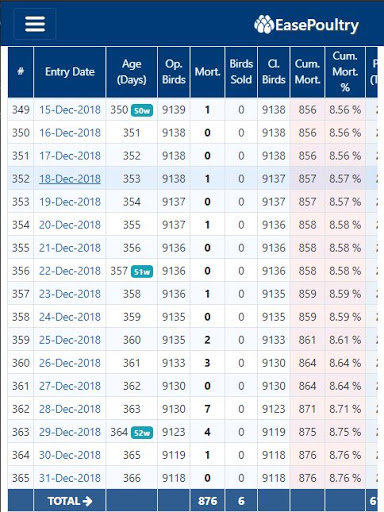Screen dimensions: 384x512
Task: Open the hamburger navigation menu
Action: 35,24
